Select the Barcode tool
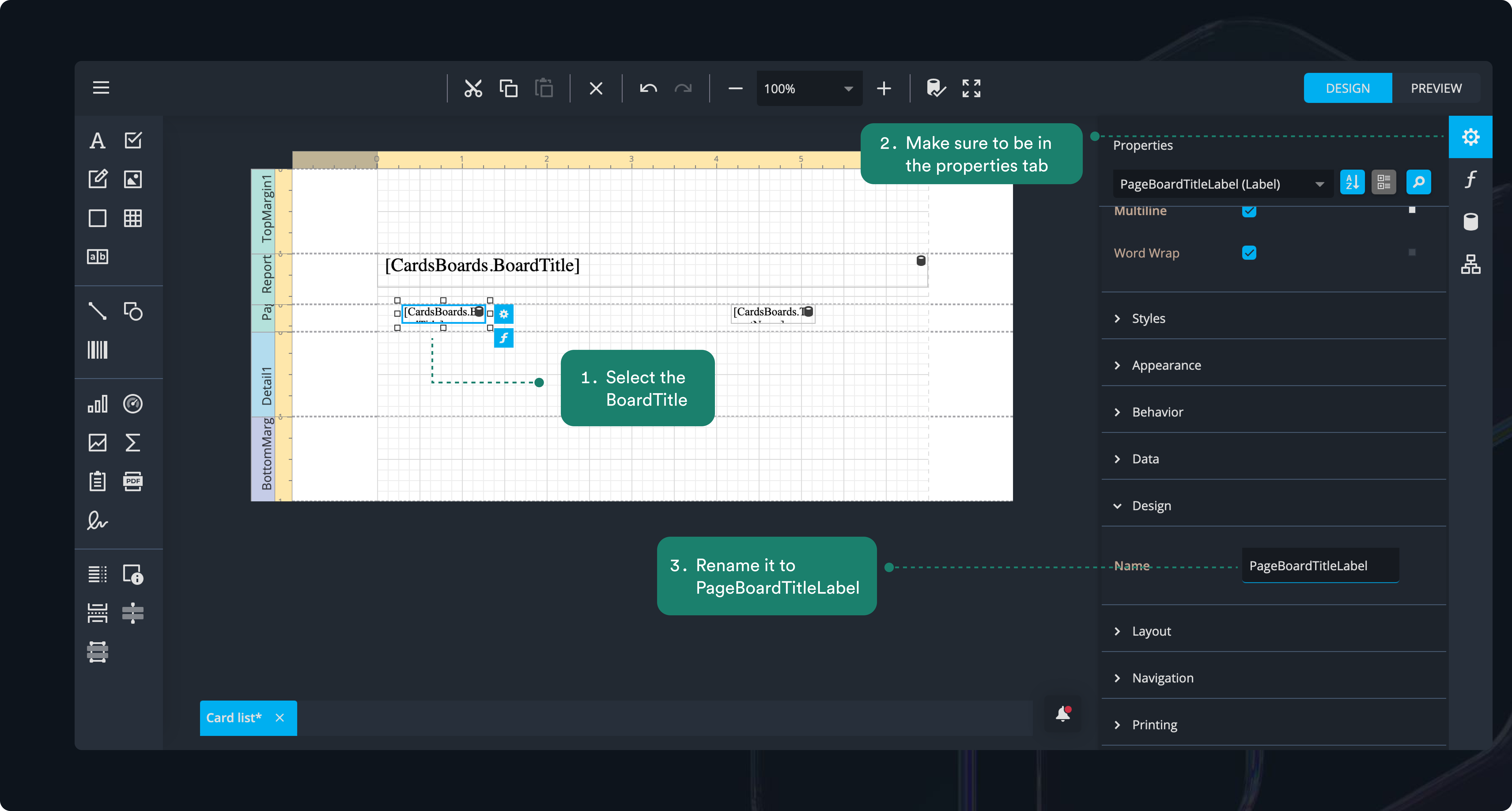 pos(97,350)
